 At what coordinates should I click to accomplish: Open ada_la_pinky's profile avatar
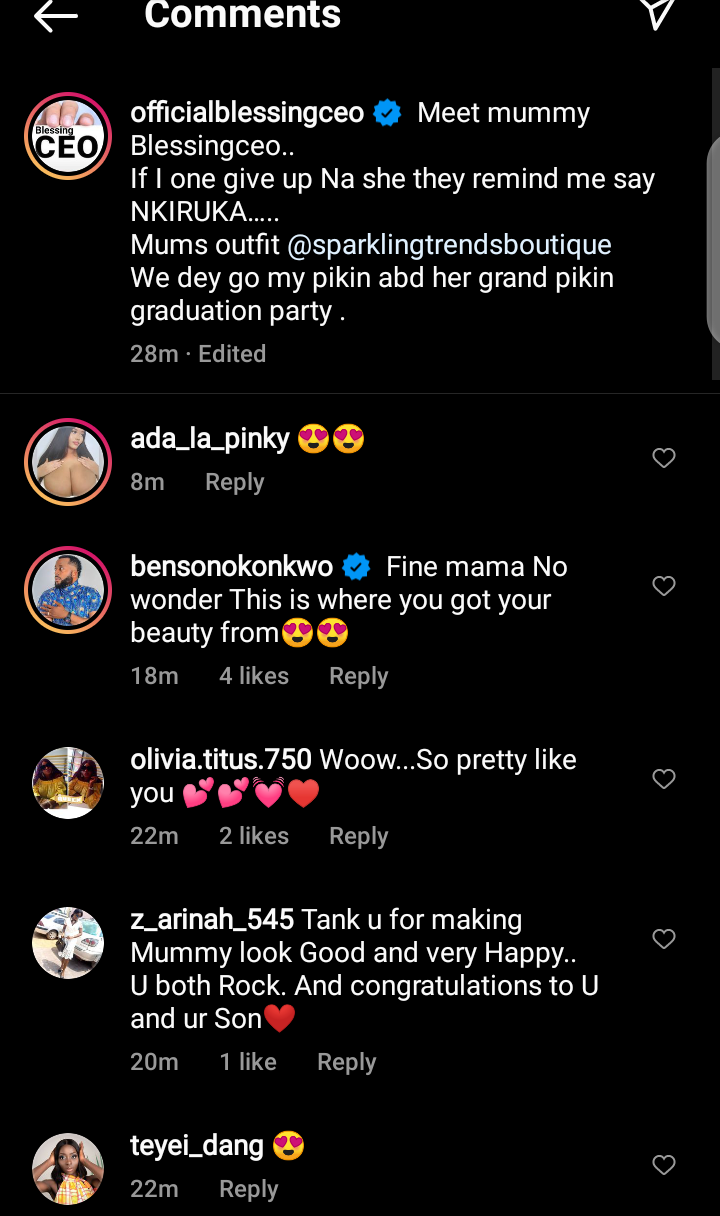[68, 460]
